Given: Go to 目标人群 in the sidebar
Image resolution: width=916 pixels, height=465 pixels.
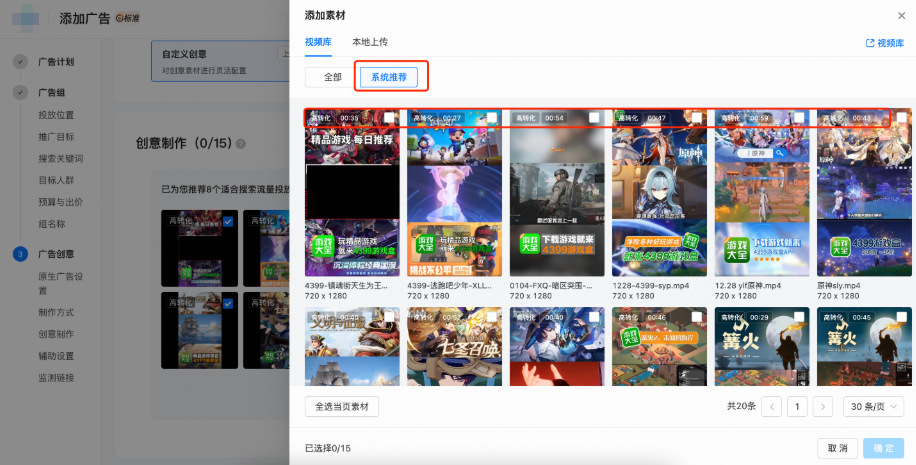Looking at the screenshot, I should click(56, 181).
